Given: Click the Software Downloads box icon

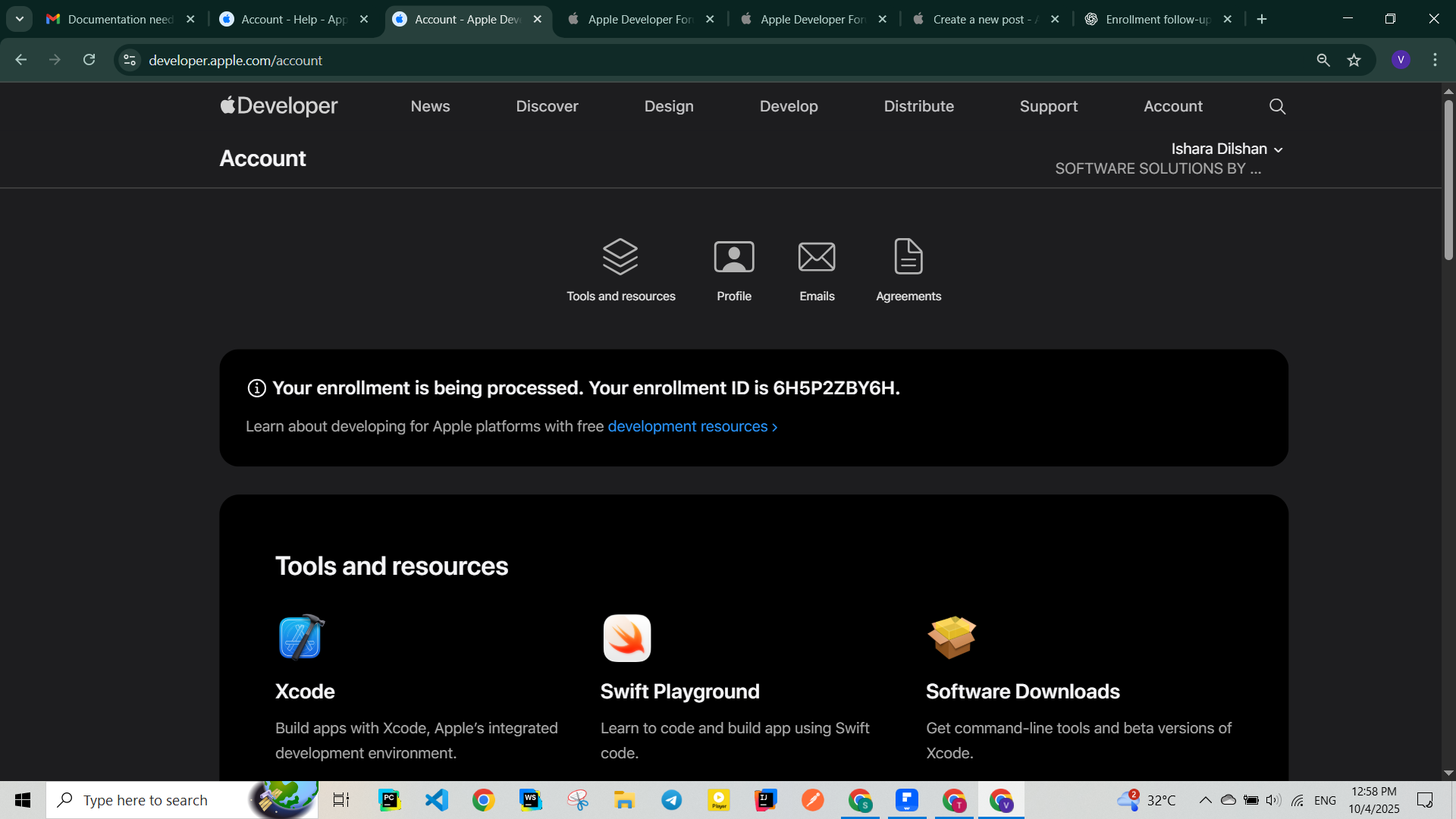Looking at the screenshot, I should (x=951, y=637).
